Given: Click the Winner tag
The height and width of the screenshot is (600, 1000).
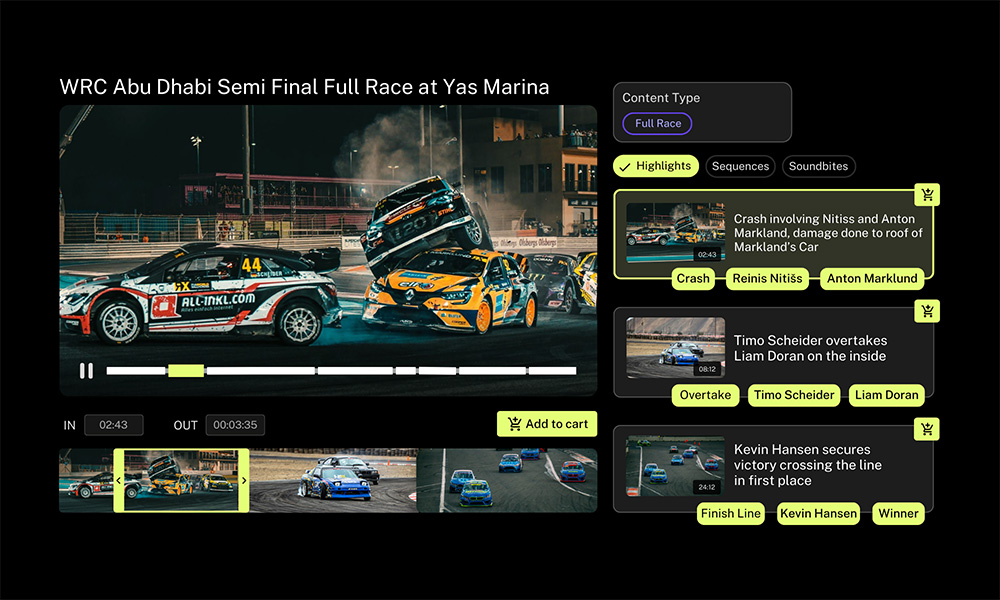Looking at the screenshot, I should 898,514.
